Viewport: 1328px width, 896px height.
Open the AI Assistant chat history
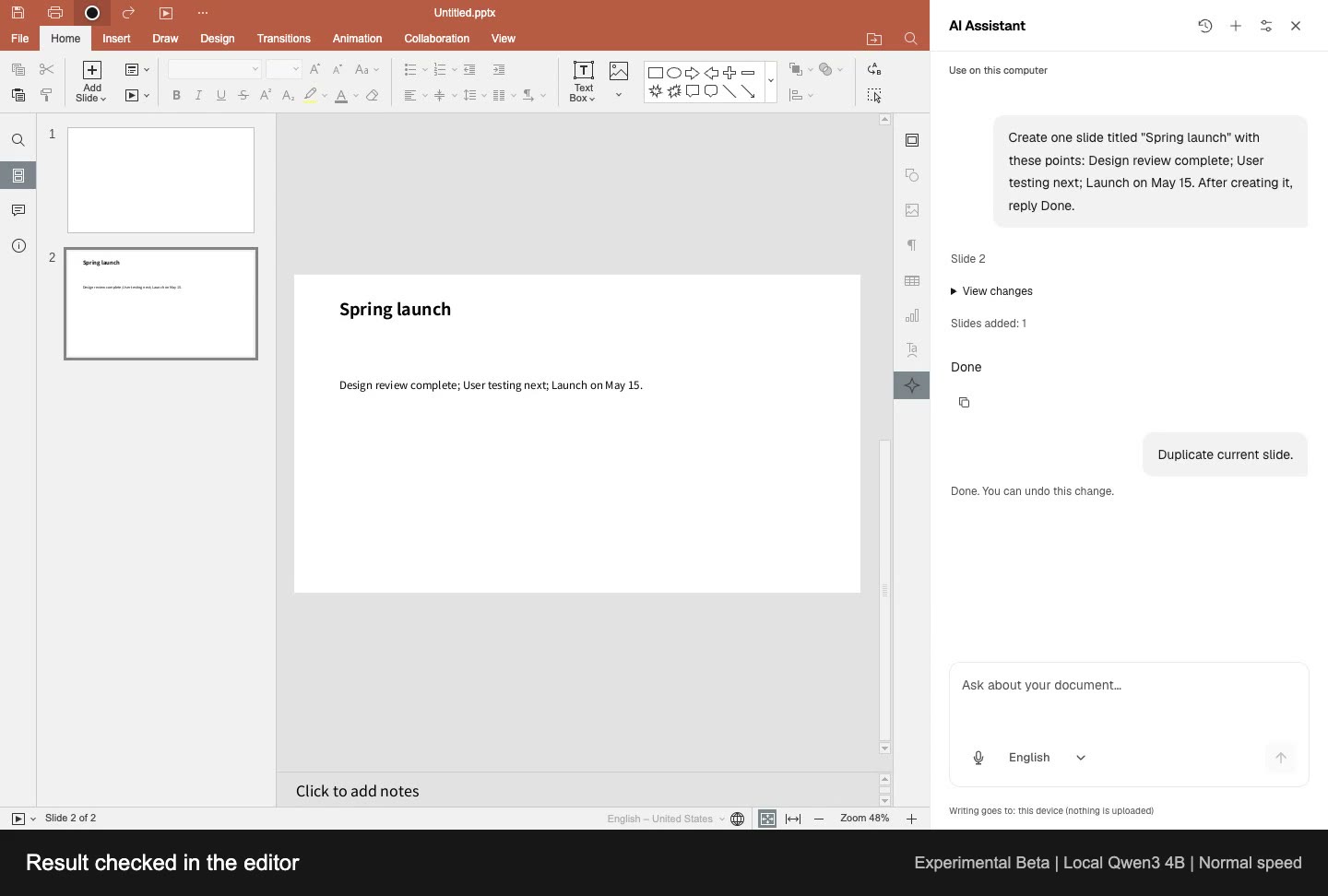[1205, 26]
